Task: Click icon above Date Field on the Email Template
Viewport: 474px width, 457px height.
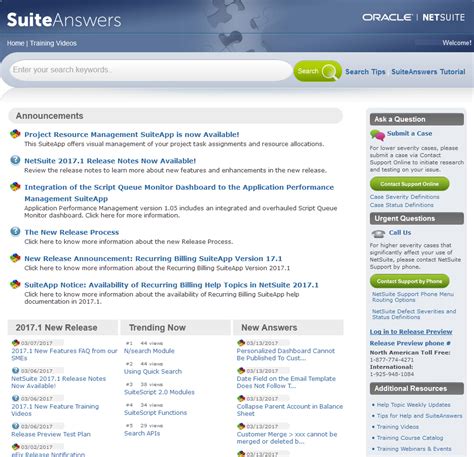Action: click(x=241, y=370)
